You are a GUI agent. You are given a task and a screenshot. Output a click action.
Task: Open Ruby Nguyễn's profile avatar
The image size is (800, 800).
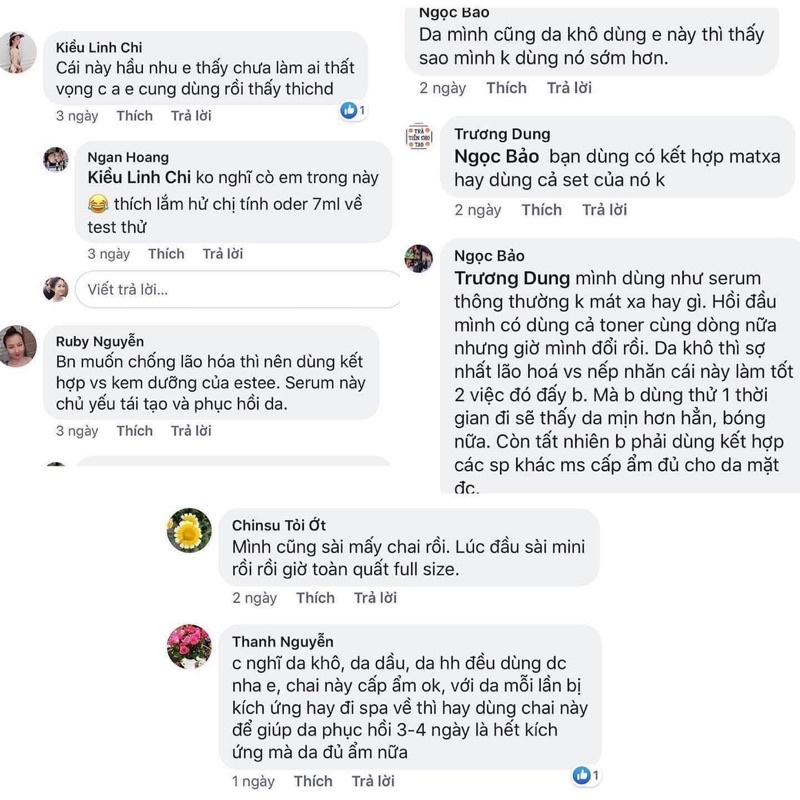(18, 346)
